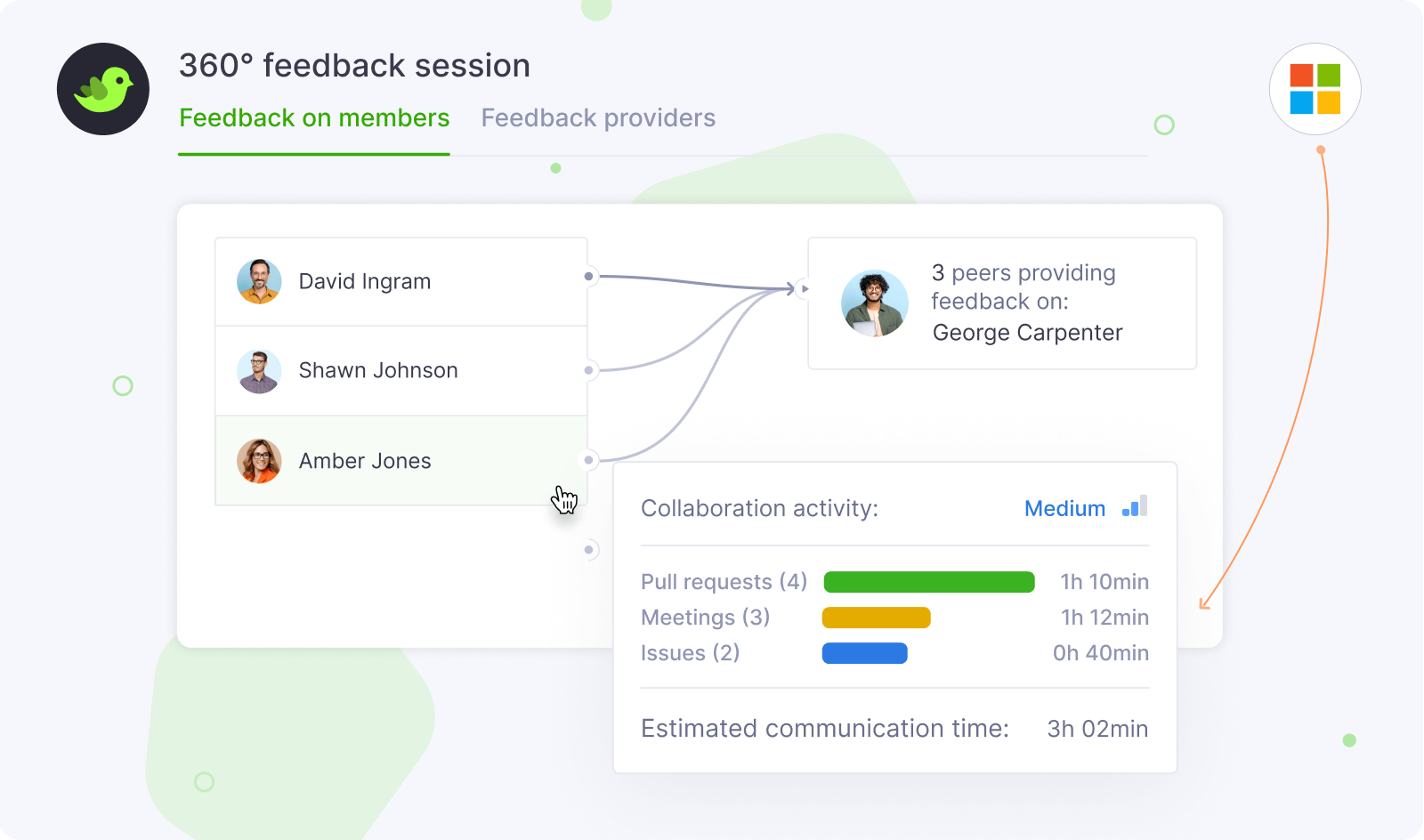The width and height of the screenshot is (1424, 840).
Task: Open the Feedback providers tab
Action: (598, 118)
